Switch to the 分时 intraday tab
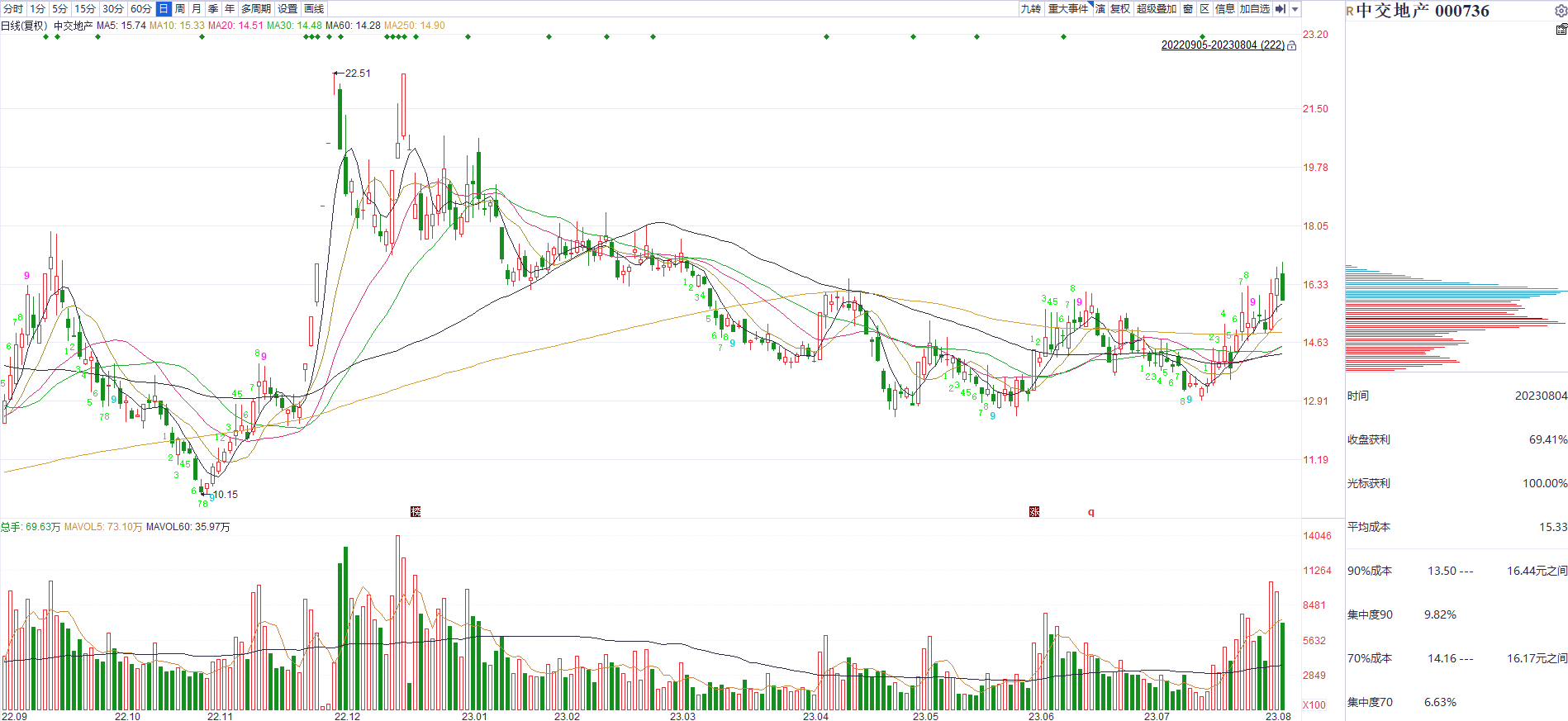Image resolution: width=1568 pixels, height=721 pixels. pos(13,9)
